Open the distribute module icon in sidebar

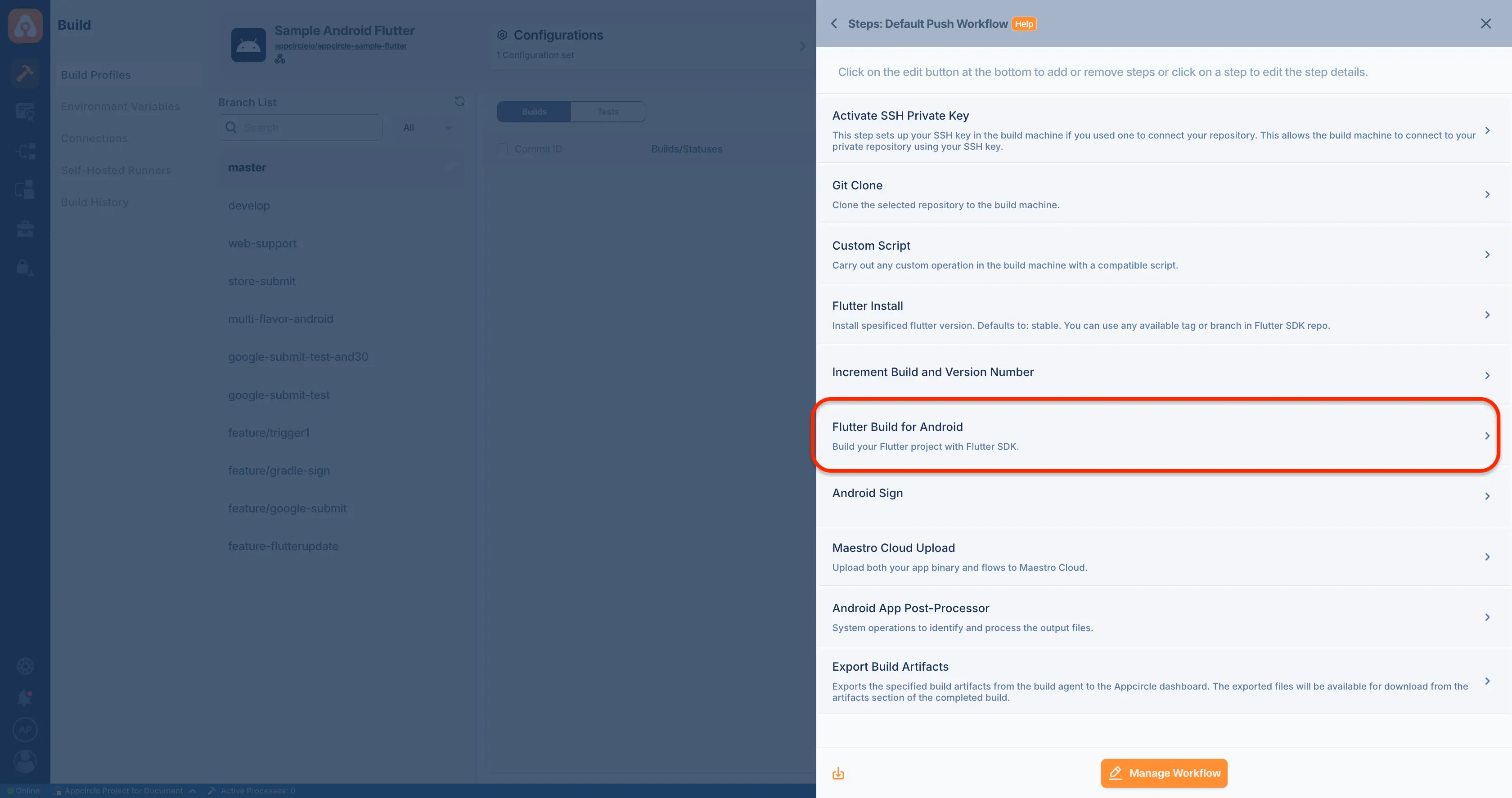pos(25,152)
